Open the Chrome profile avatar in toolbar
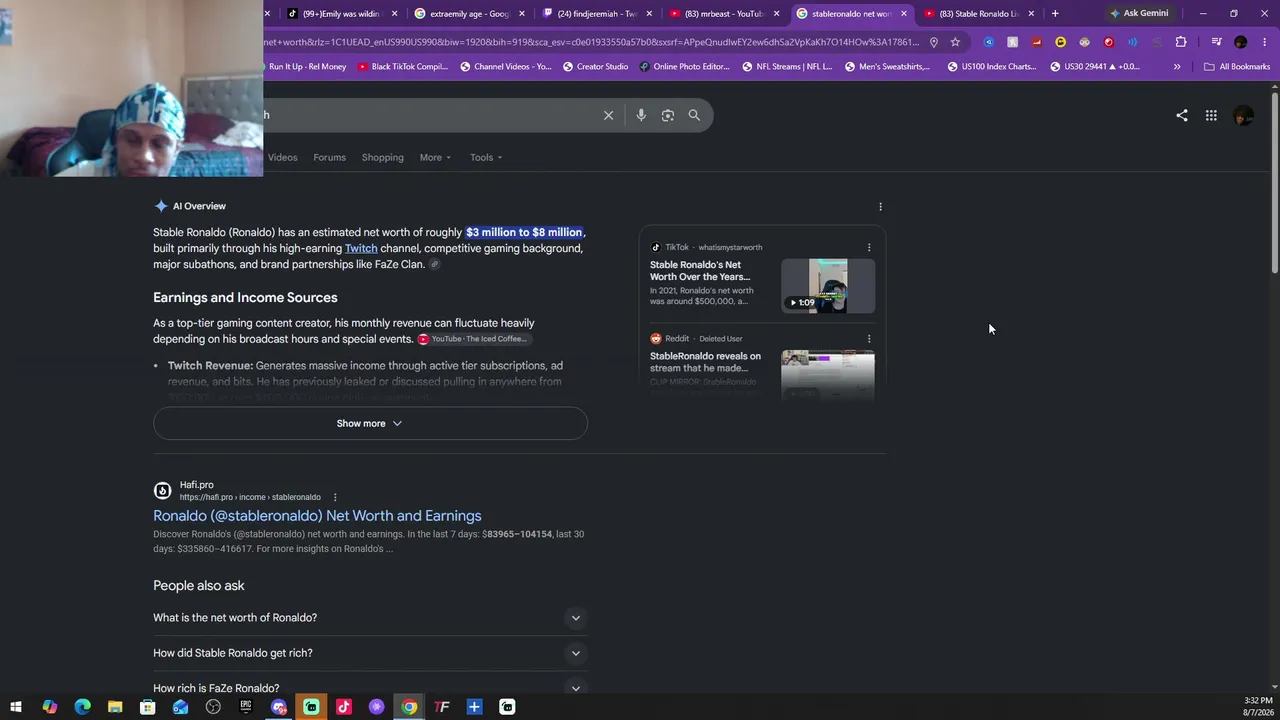 click(1241, 42)
